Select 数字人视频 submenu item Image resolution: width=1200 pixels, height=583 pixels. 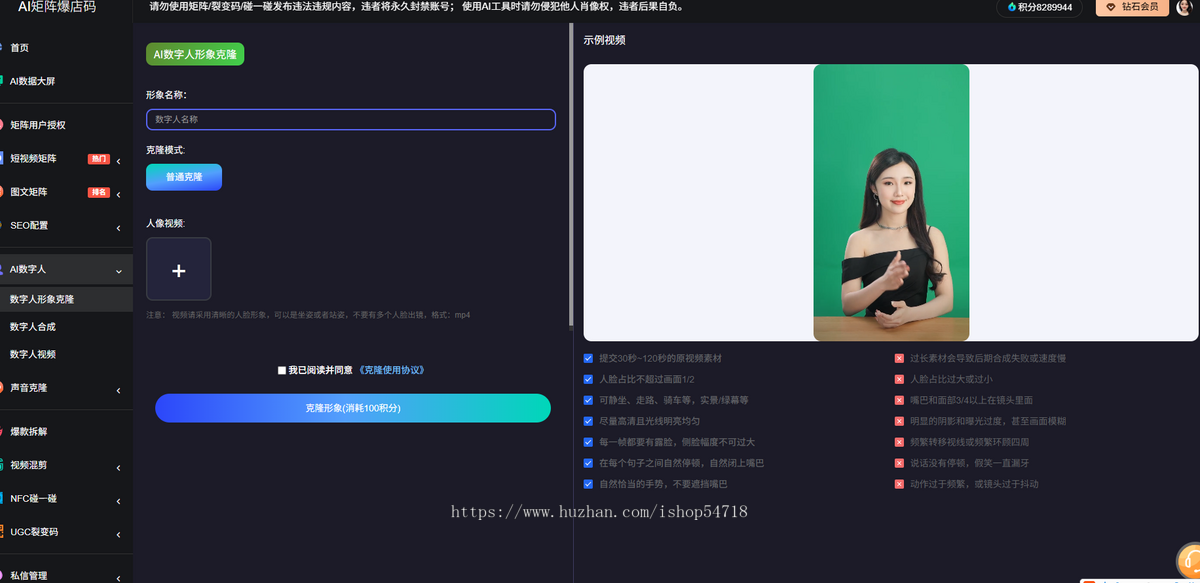32,354
